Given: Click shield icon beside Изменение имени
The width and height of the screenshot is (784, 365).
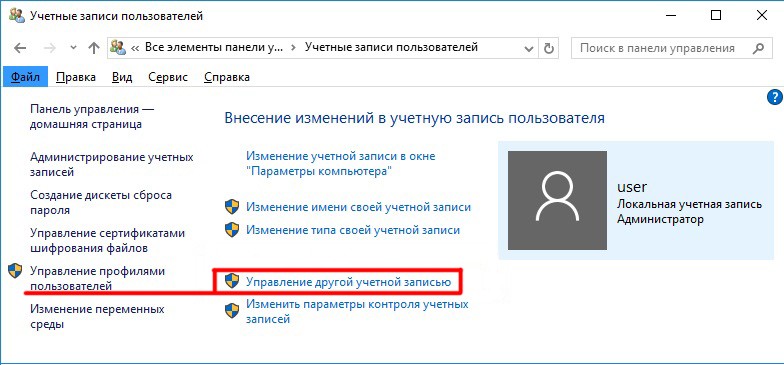Looking at the screenshot, I should pyautogui.click(x=232, y=206).
